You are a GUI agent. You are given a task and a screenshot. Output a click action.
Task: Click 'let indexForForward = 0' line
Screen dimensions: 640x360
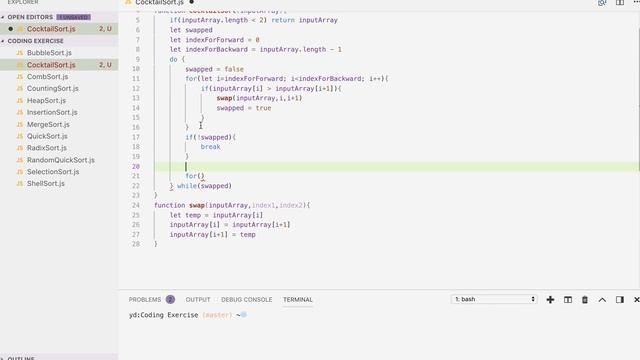click(x=215, y=40)
